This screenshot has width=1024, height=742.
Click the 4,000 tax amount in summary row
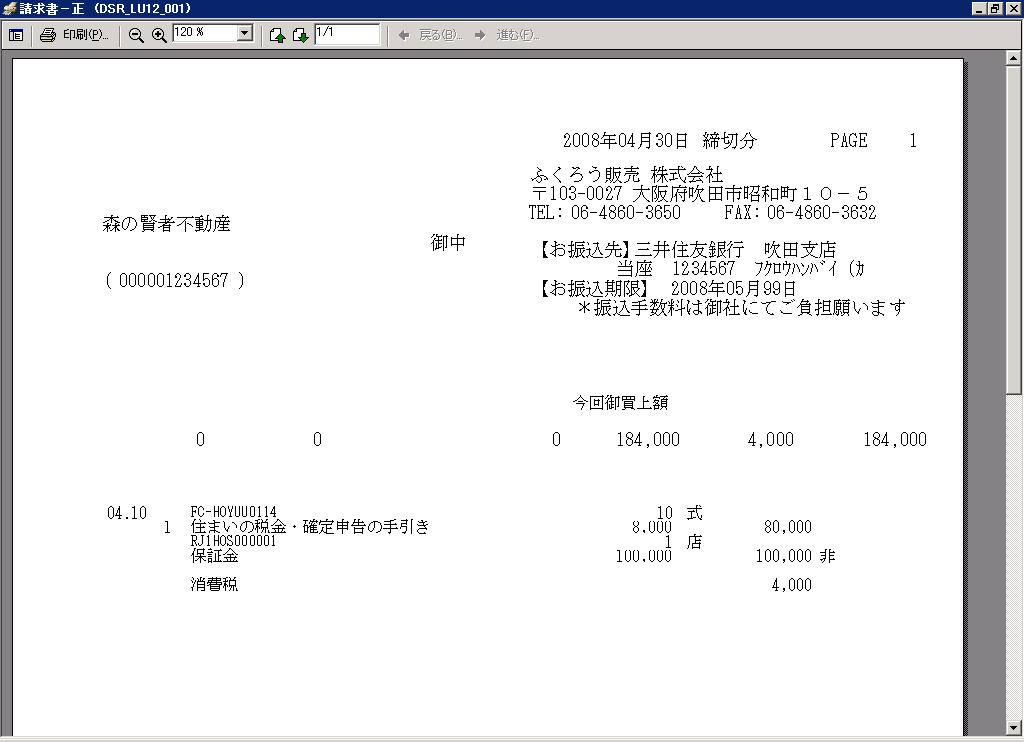click(771, 440)
